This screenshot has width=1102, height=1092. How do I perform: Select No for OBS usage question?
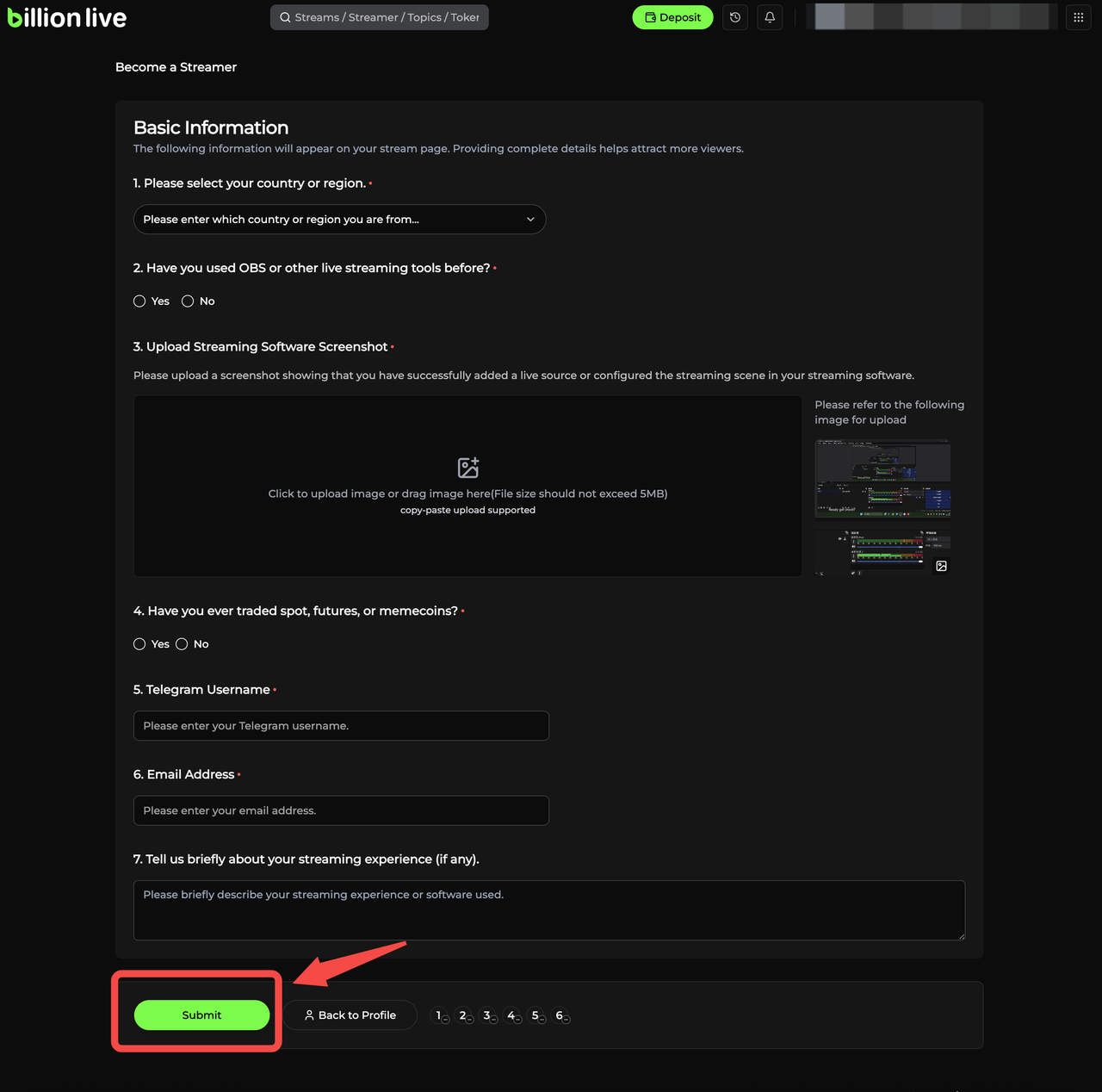click(188, 301)
